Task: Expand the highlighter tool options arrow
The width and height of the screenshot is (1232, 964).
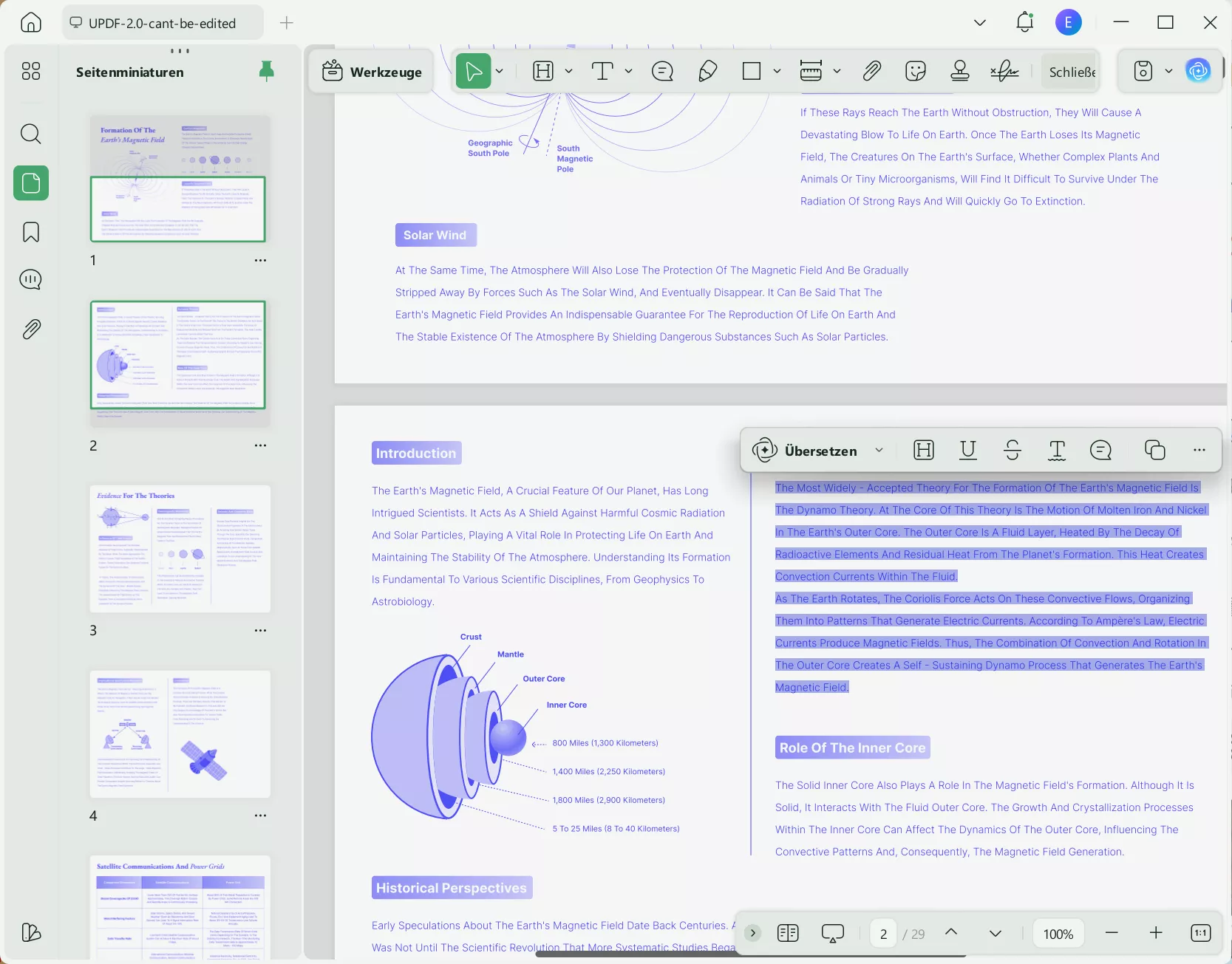Action: click(x=568, y=72)
